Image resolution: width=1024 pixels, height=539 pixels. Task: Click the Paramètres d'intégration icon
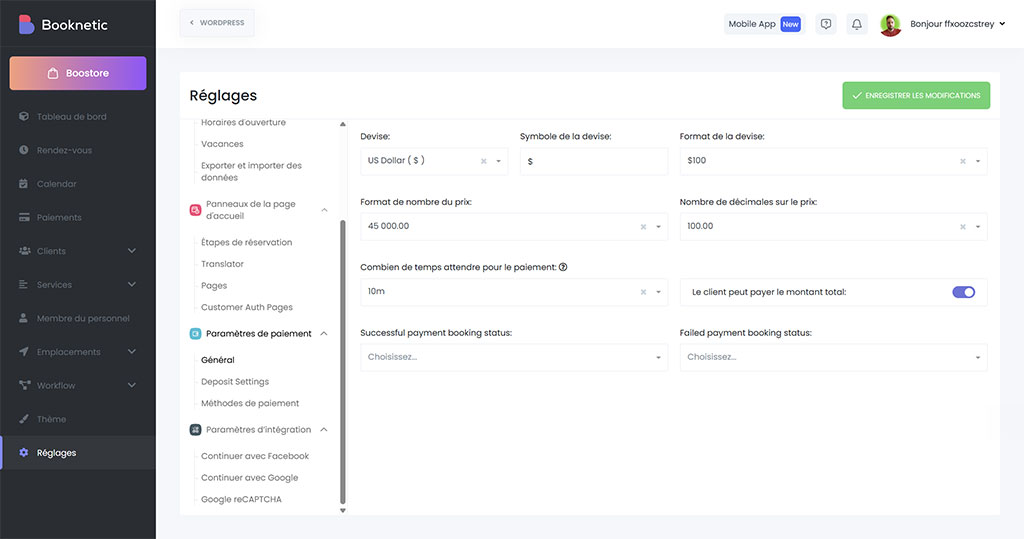tap(195, 429)
